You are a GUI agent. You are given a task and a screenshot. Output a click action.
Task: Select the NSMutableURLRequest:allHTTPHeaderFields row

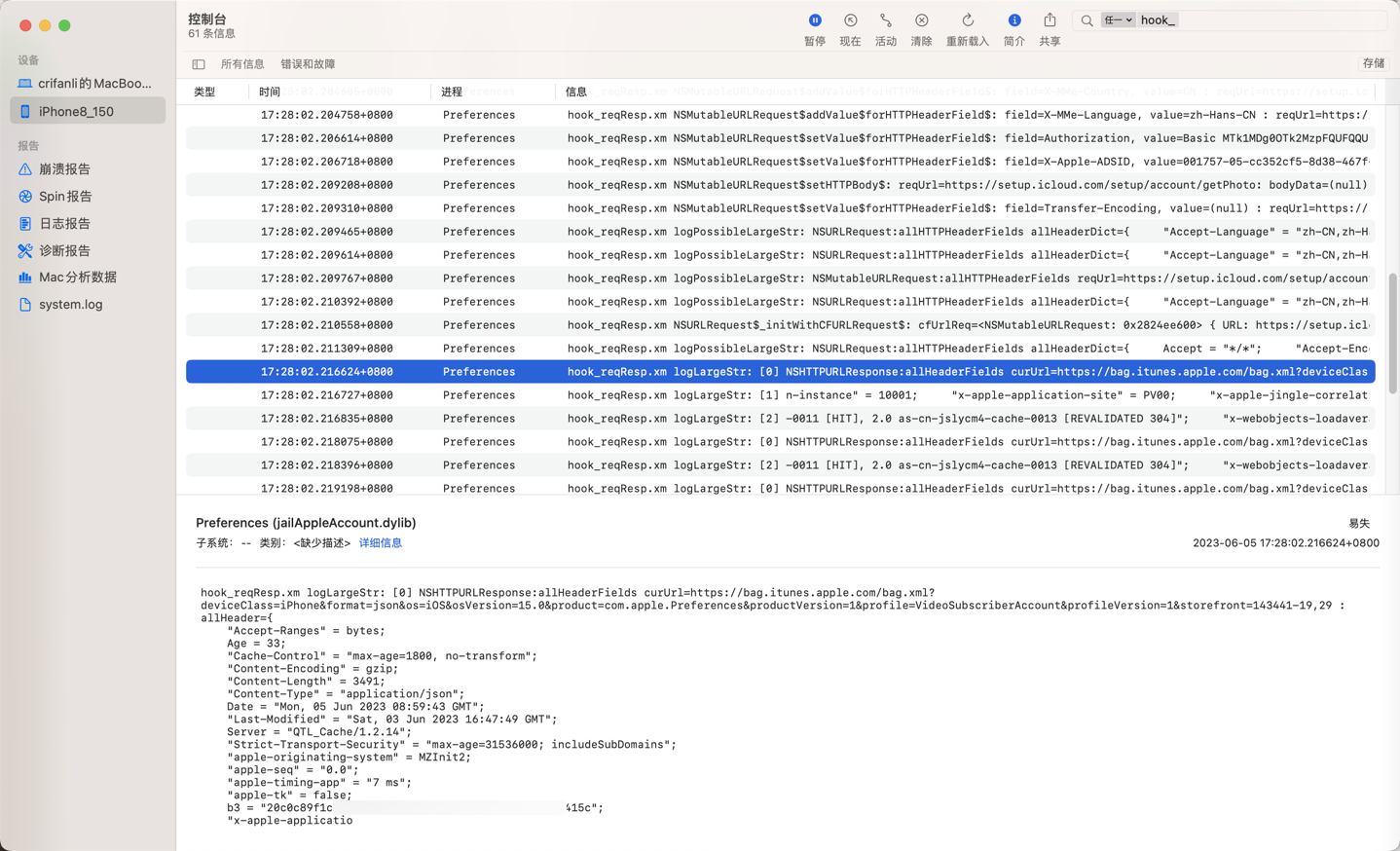pos(781,278)
